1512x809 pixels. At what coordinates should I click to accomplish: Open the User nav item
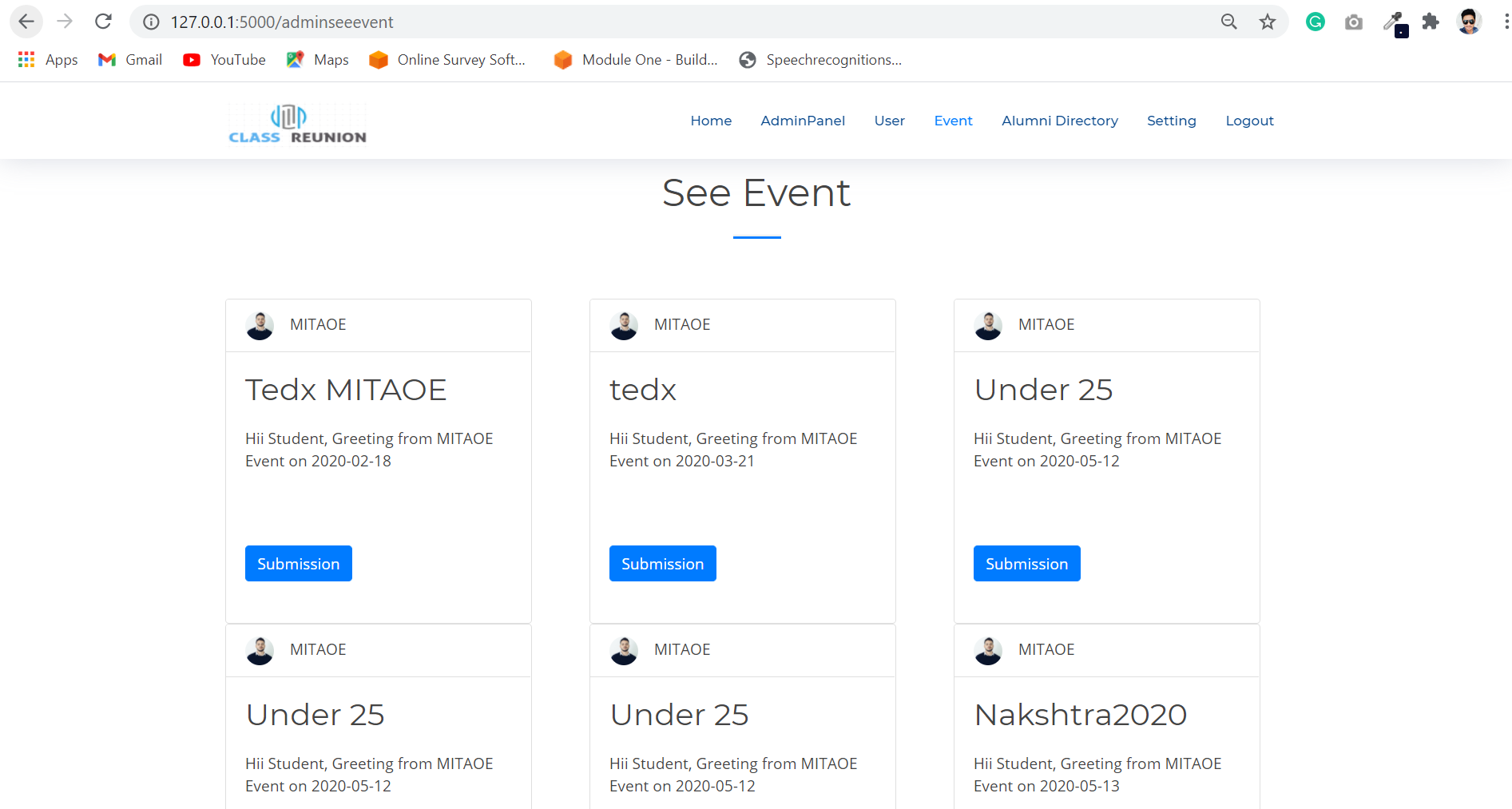(890, 121)
